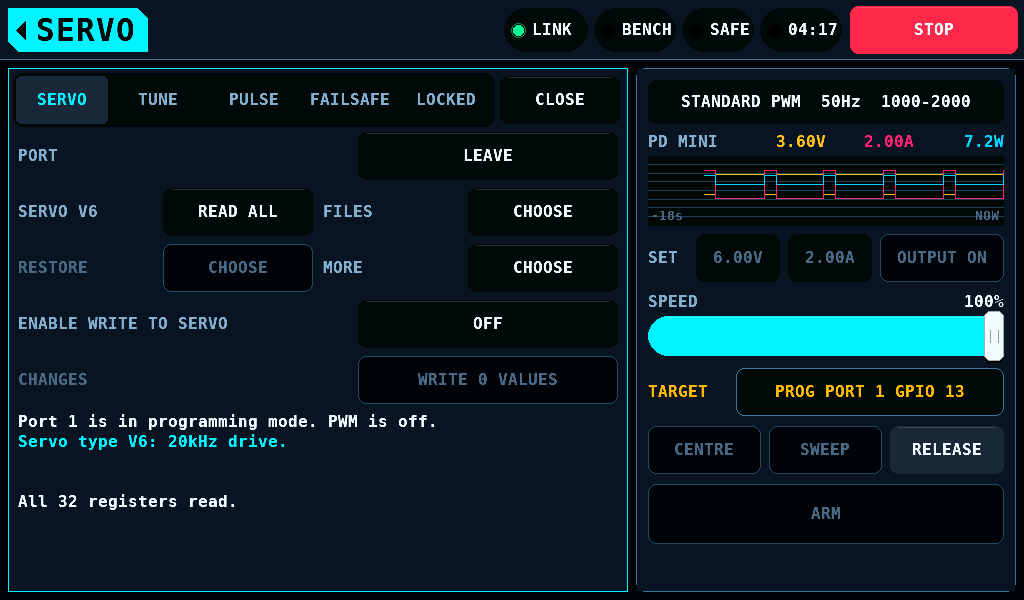Open the STANDARD PWM 50Hz mode selector
The height and width of the screenshot is (600, 1024).
click(825, 102)
